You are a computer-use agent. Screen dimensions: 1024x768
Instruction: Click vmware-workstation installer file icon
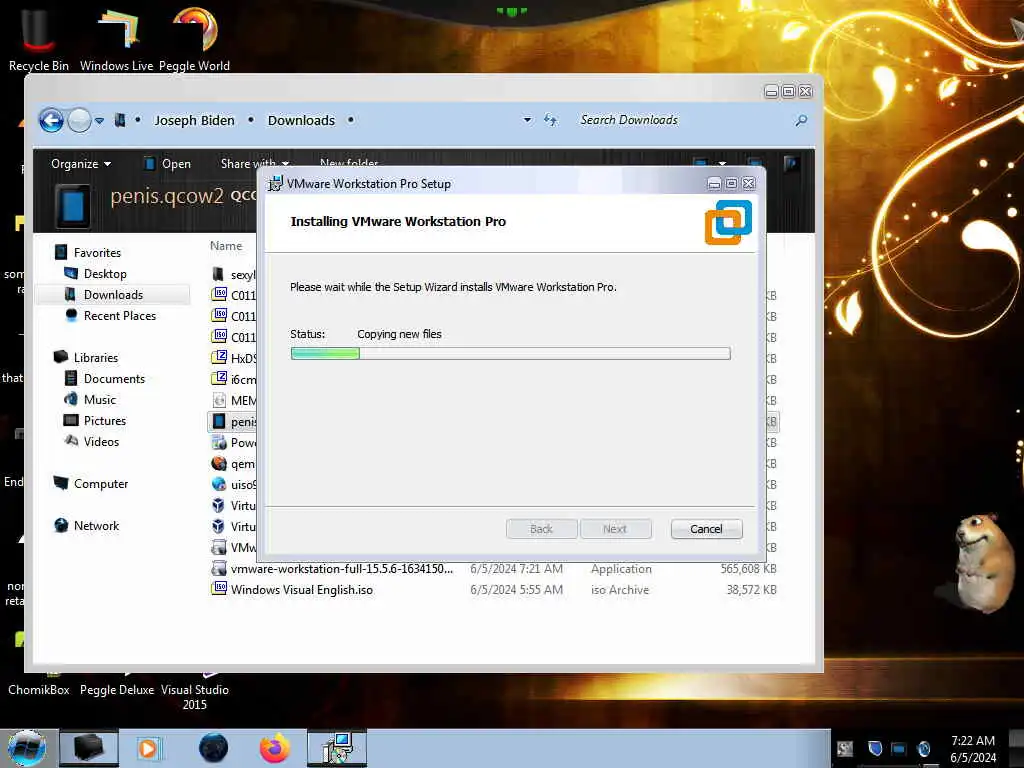(219, 568)
